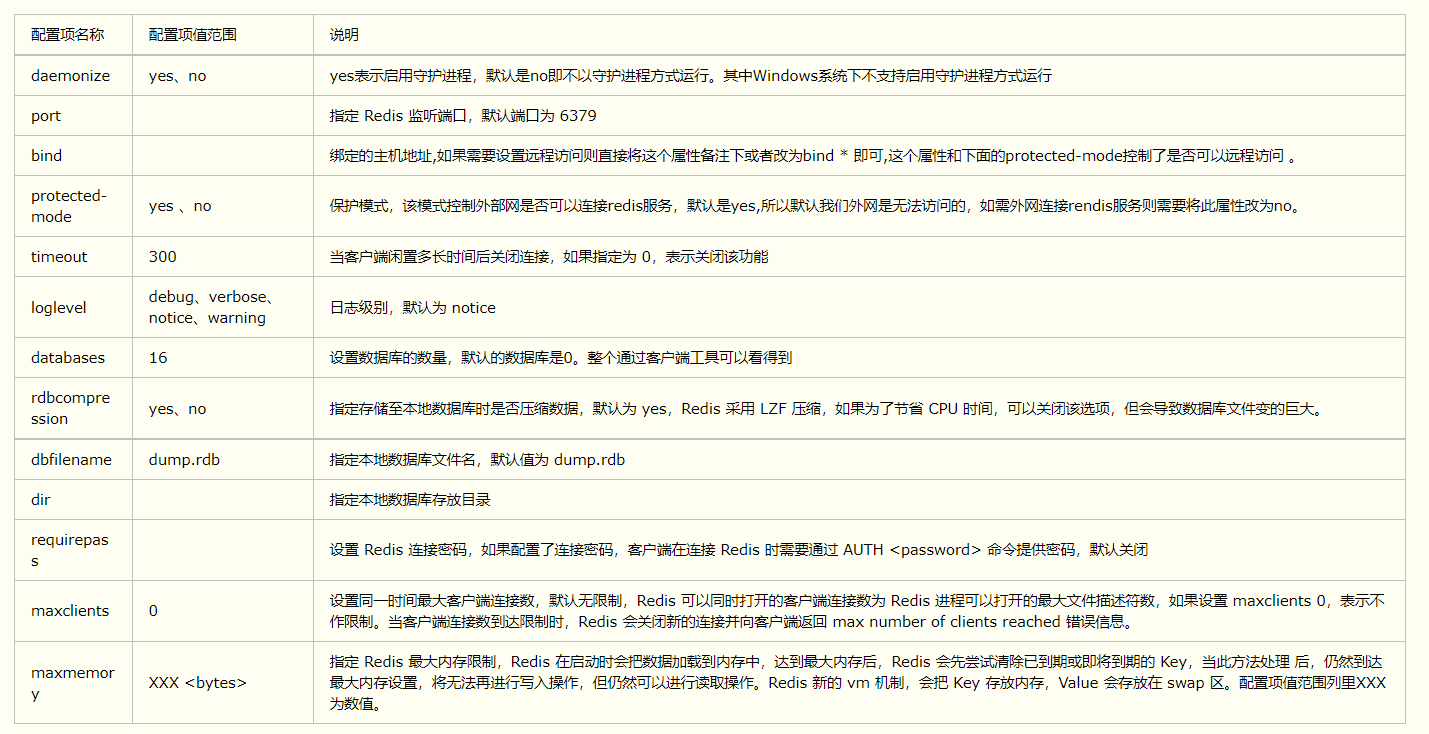This screenshot has width=1429, height=734.
Task: Click the daemonize description about 守护进程
Action: click(x=690, y=76)
